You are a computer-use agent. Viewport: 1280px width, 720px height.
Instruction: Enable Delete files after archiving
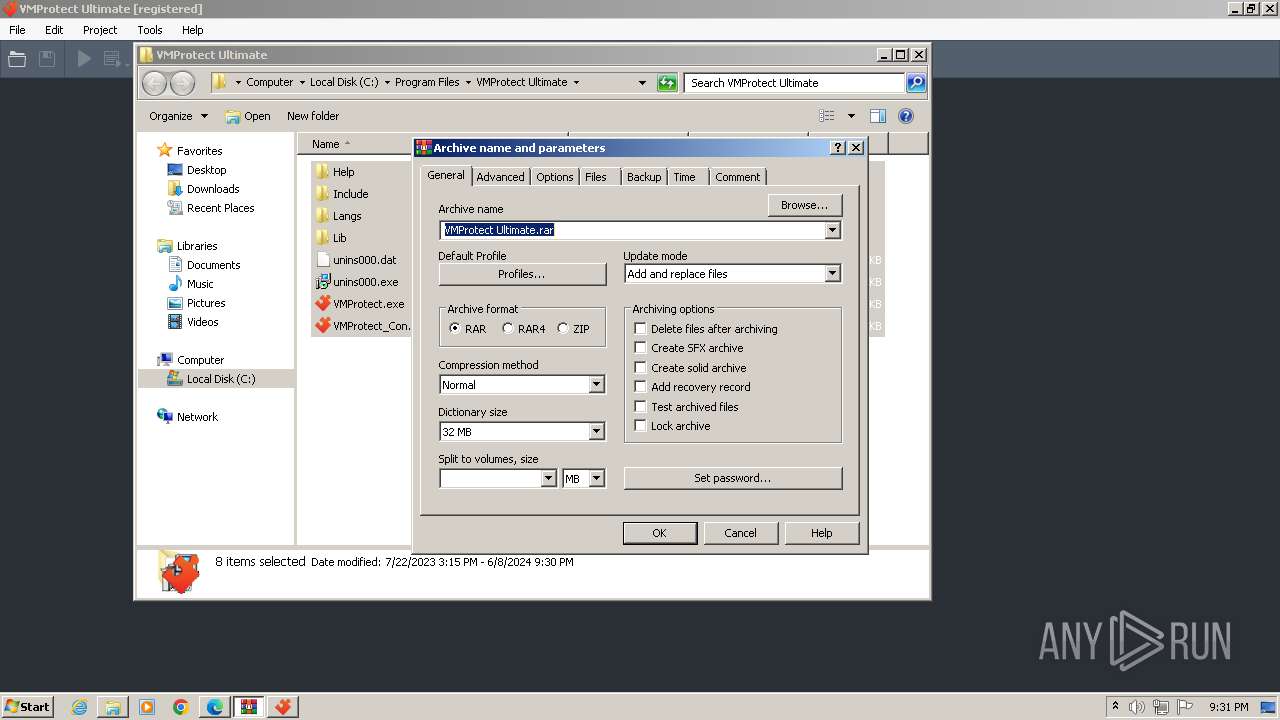click(x=641, y=329)
